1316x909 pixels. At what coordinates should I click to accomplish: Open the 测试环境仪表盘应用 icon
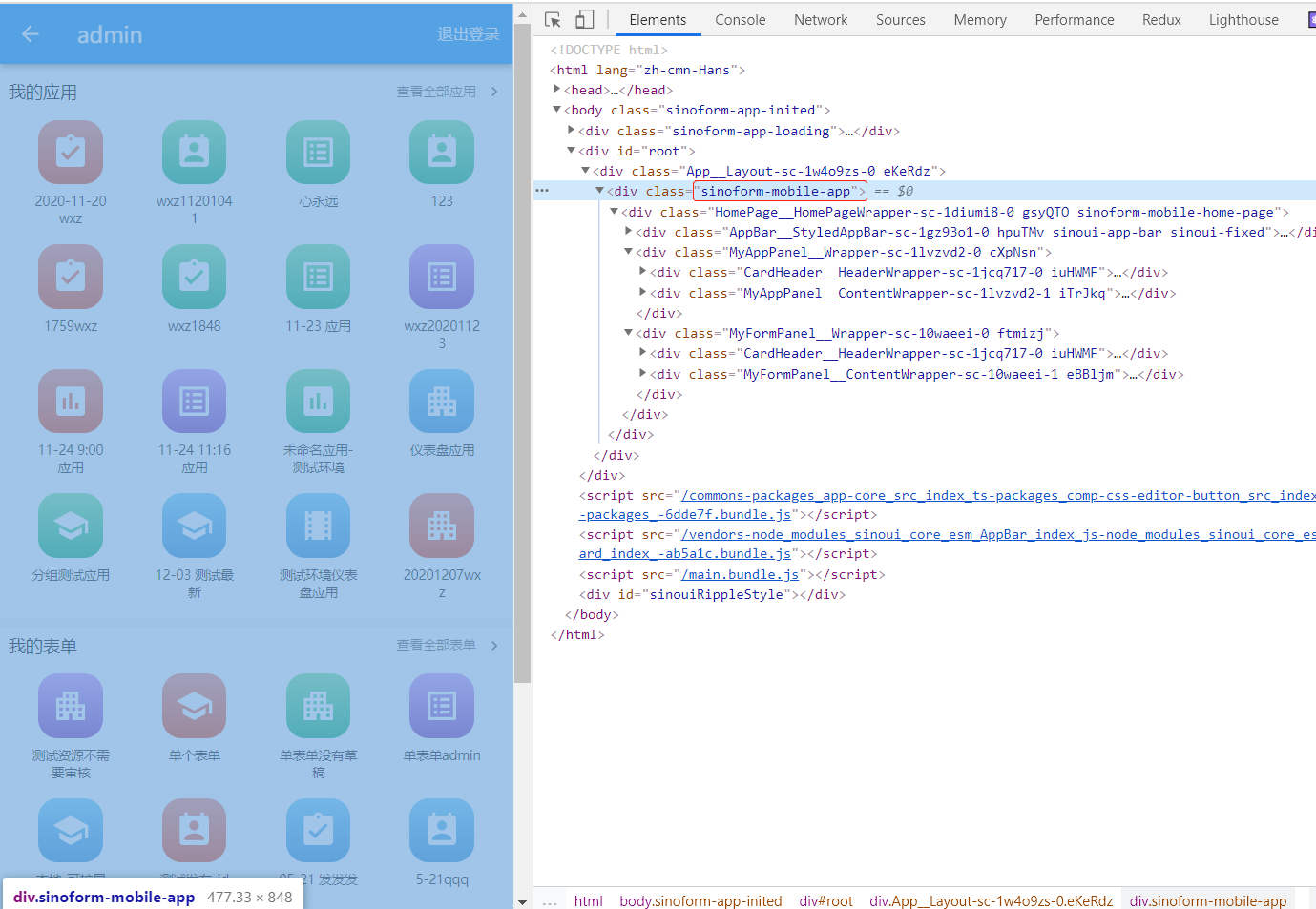click(318, 526)
